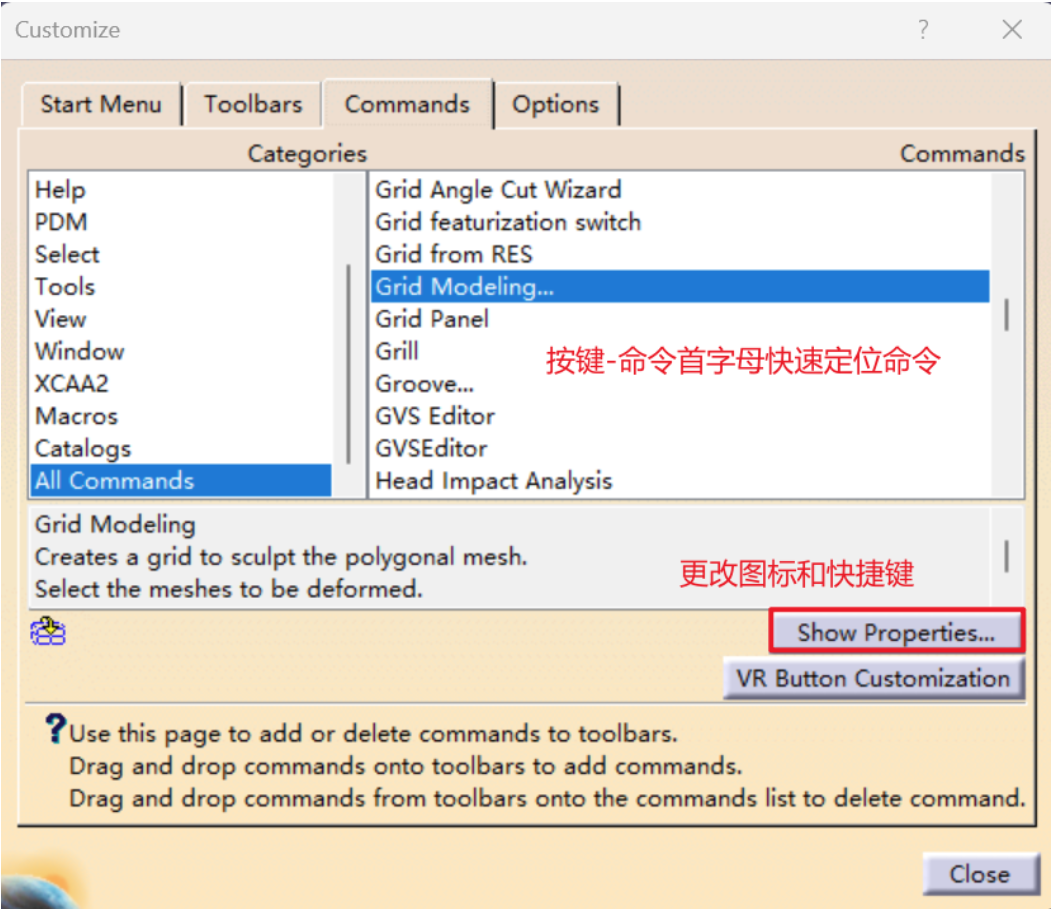Switch to the Start Menu tab
1051x909 pixels.
(101, 105)
